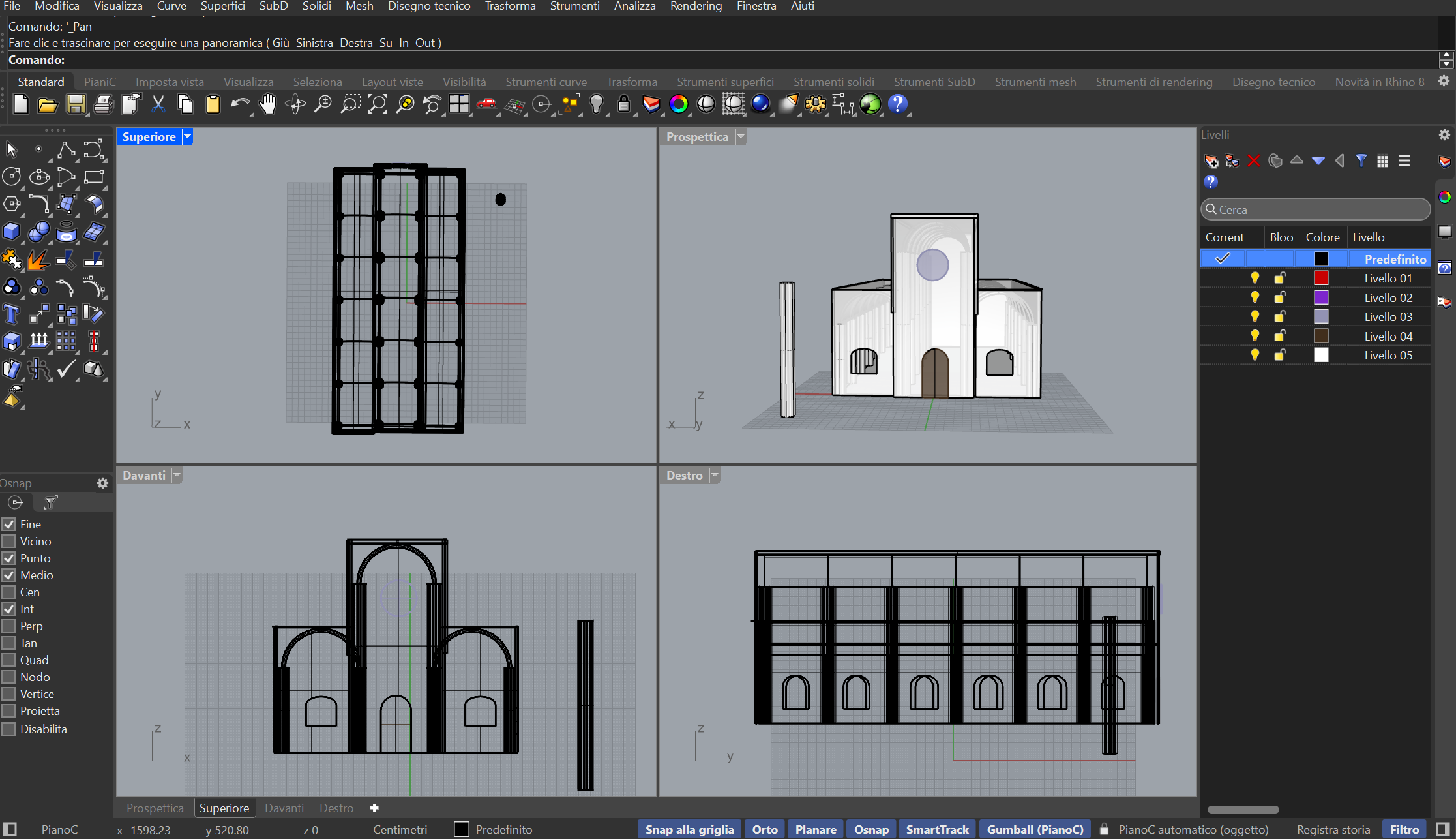Open the Superiore viewport dropdown arrow
This screenshot has width=1456, height=839.
pyautogui.click(x=188, y=137)
